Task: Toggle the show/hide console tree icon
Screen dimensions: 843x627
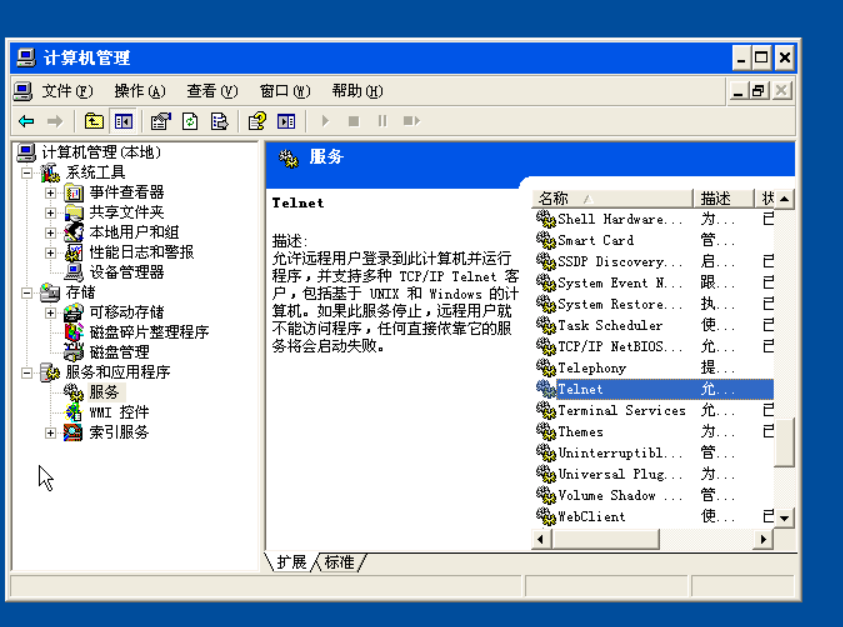Action: (124, 122)
